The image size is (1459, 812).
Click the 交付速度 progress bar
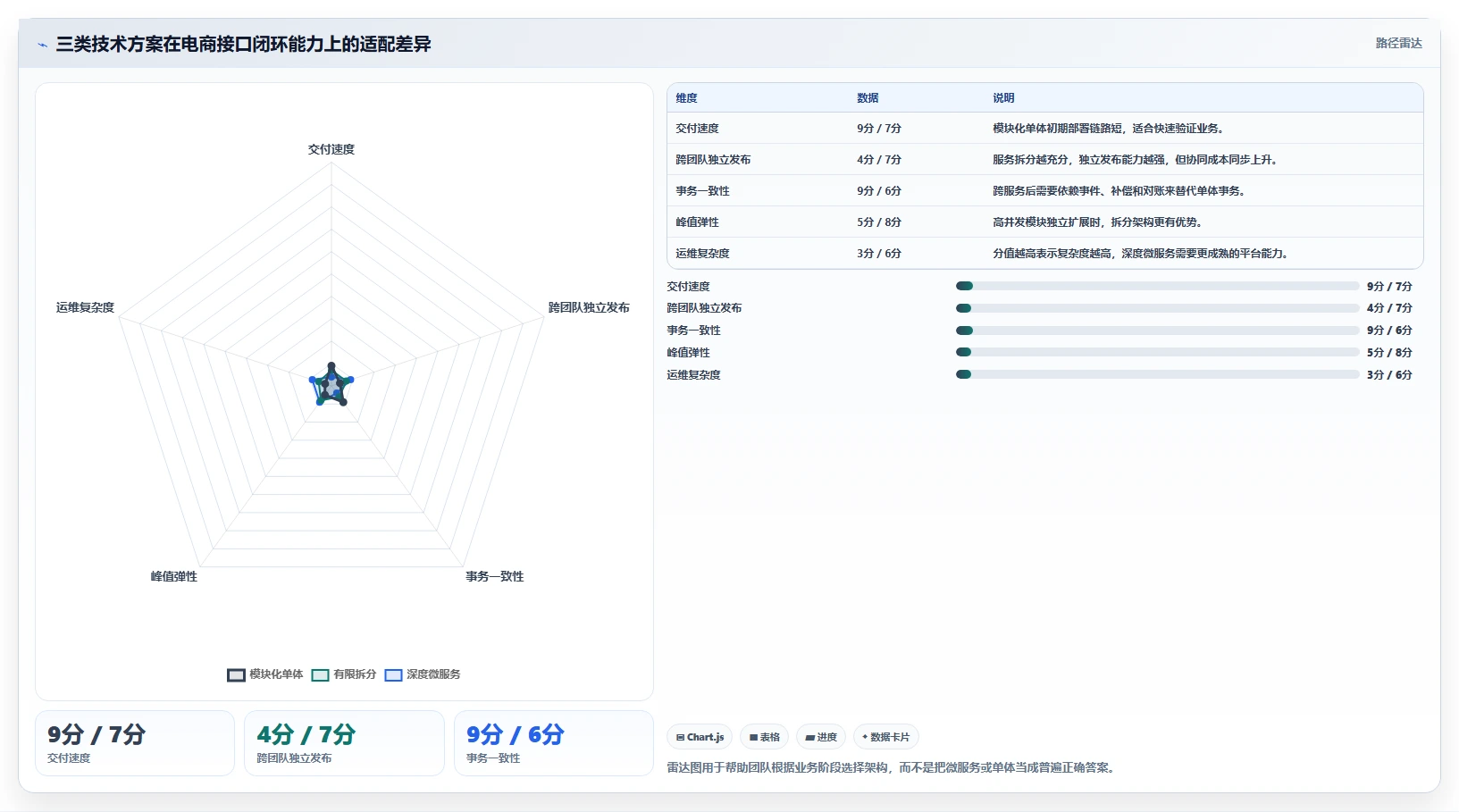pyautogui.click(x=1157, y=286)
